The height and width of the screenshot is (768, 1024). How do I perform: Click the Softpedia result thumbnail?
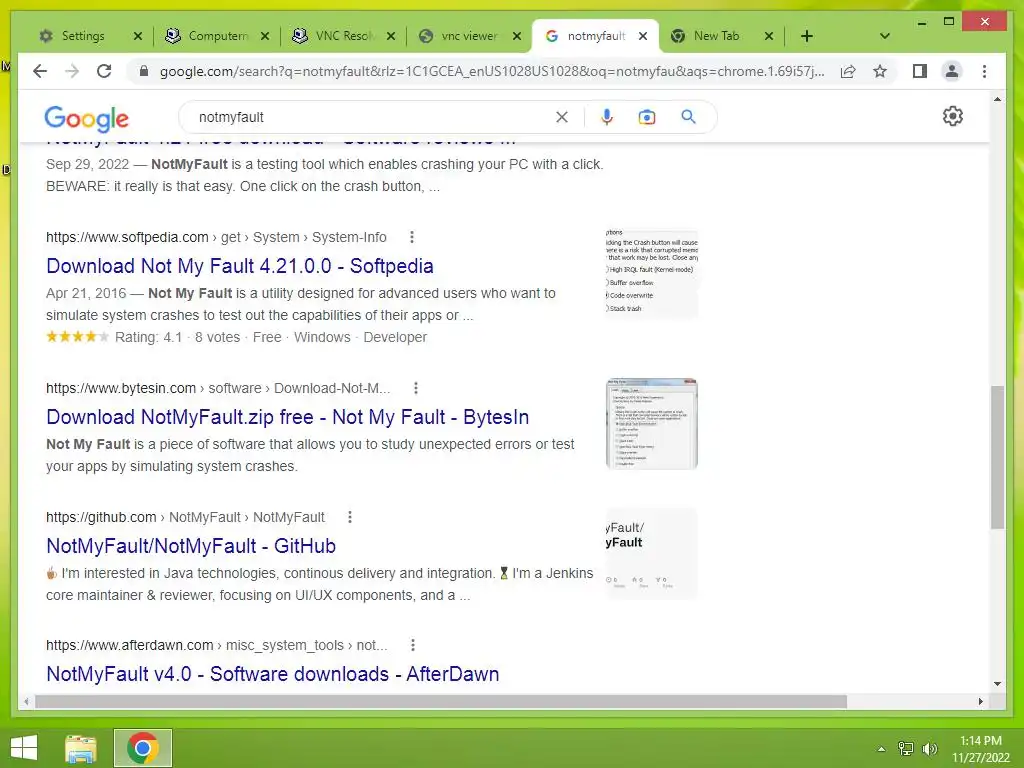652,274
